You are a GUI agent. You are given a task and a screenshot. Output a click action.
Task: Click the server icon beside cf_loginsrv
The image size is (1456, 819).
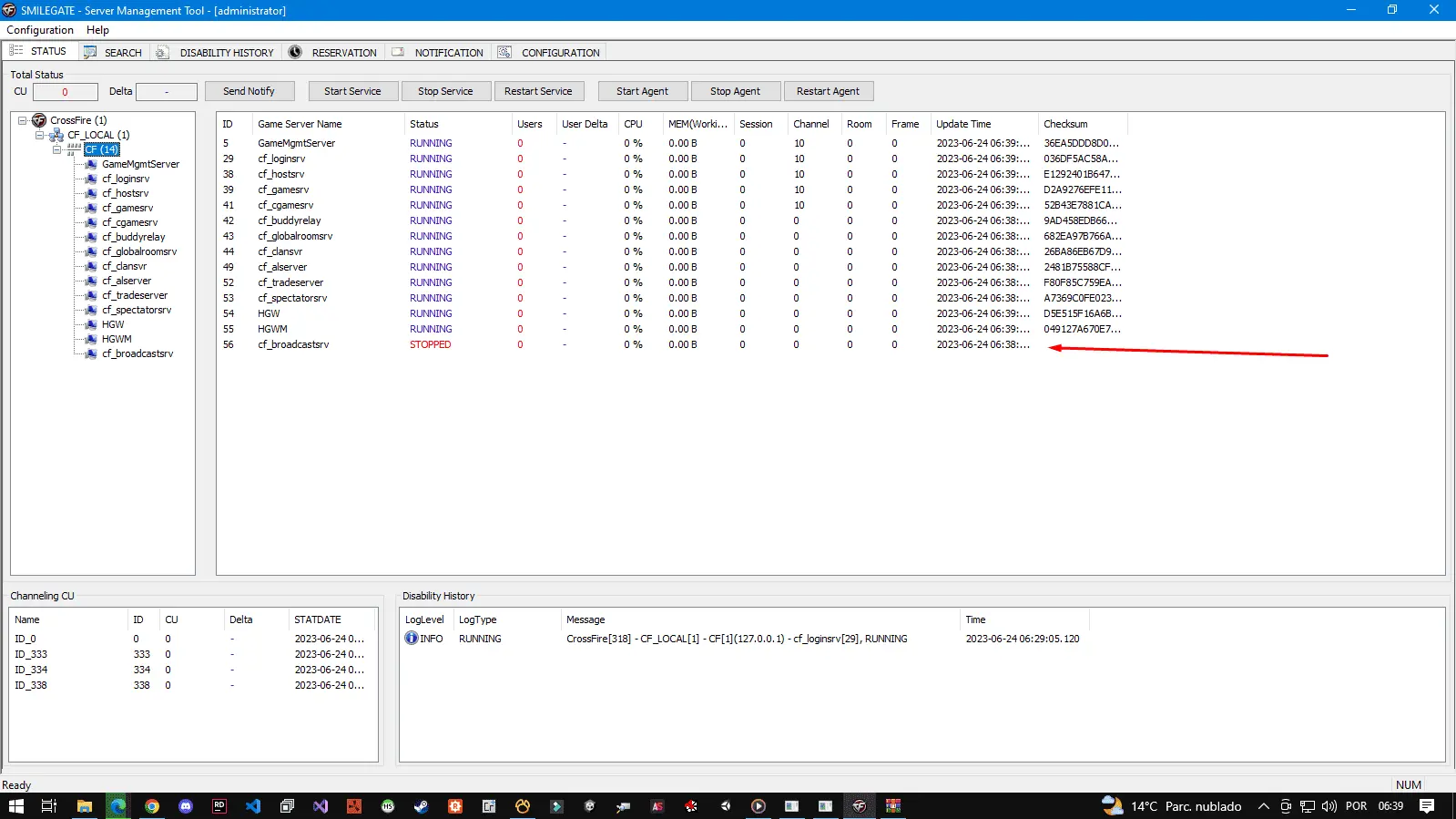coord(91,179)
